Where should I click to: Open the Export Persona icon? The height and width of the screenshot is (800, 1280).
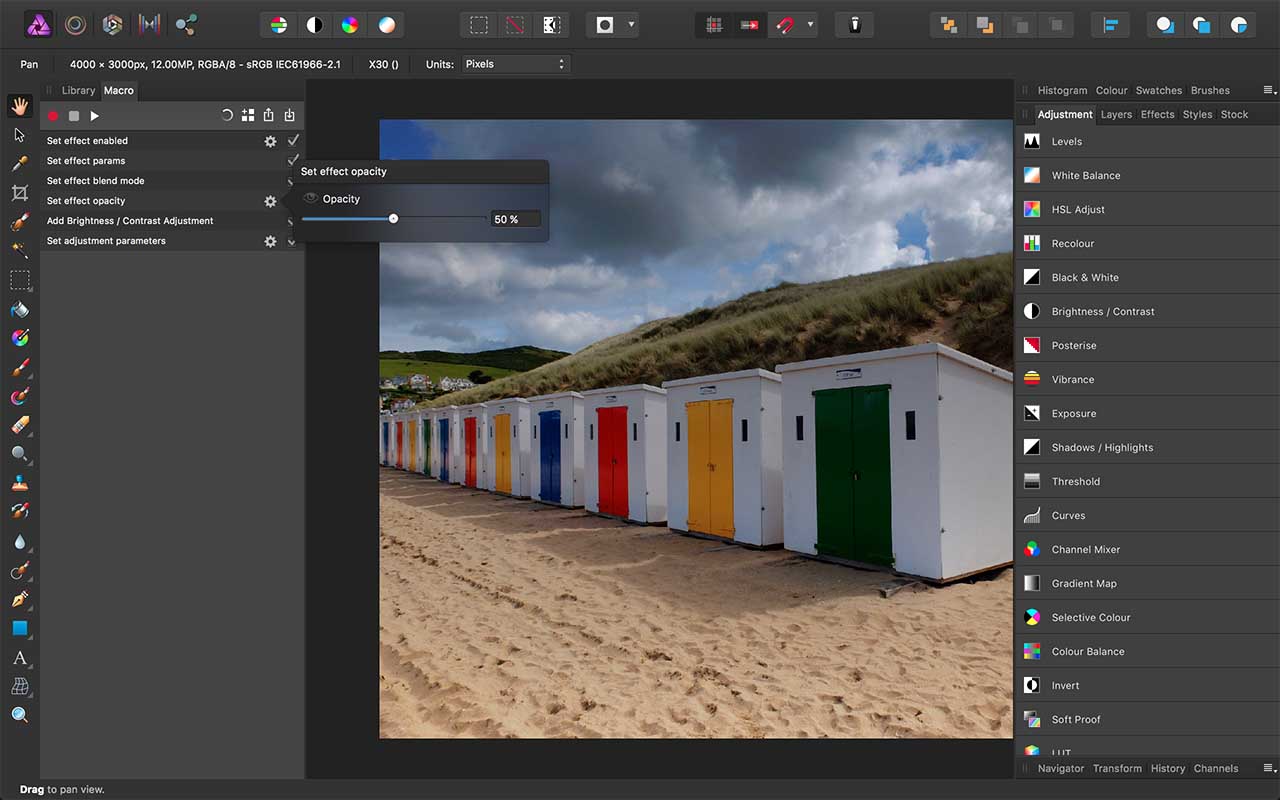185,25
